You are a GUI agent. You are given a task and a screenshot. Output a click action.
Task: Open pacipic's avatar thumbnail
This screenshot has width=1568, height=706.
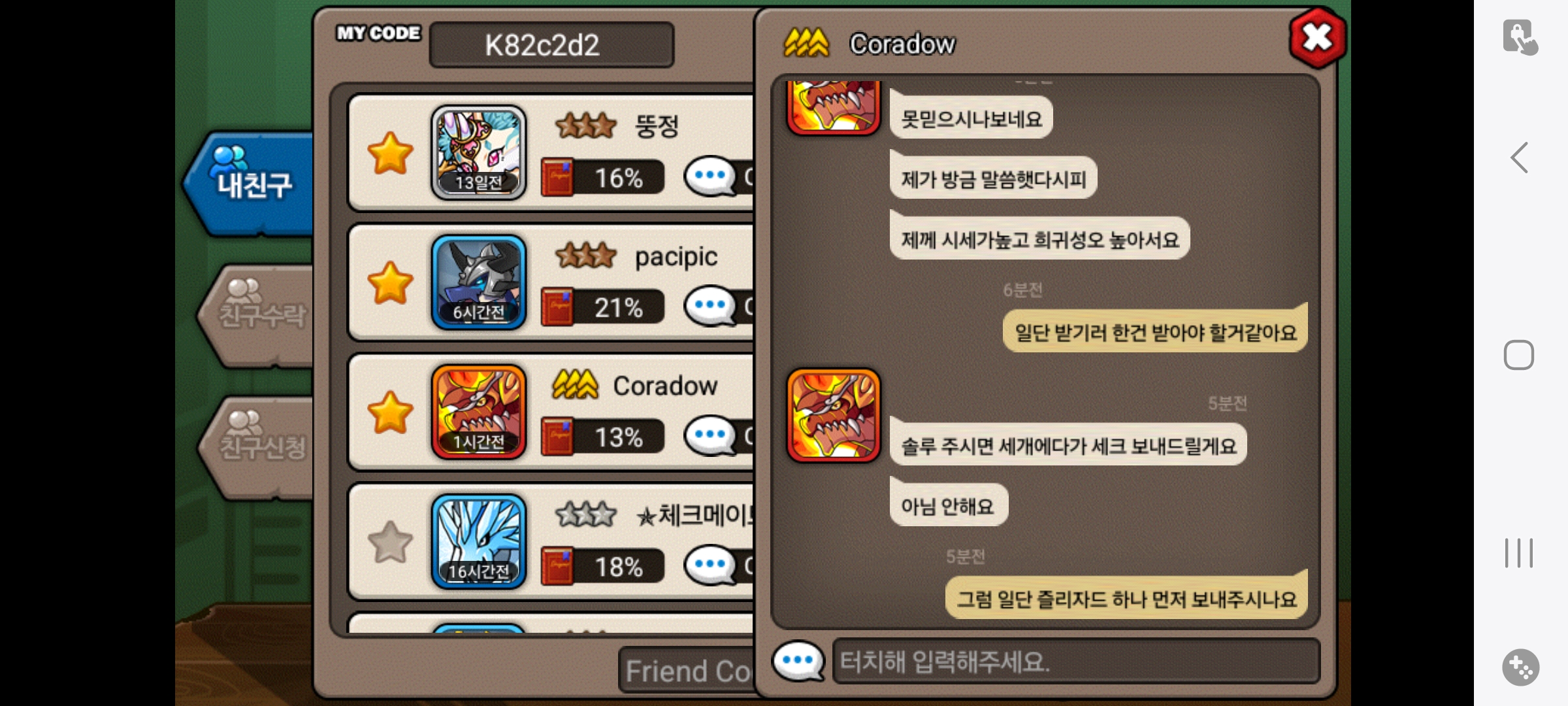point(479,282)
